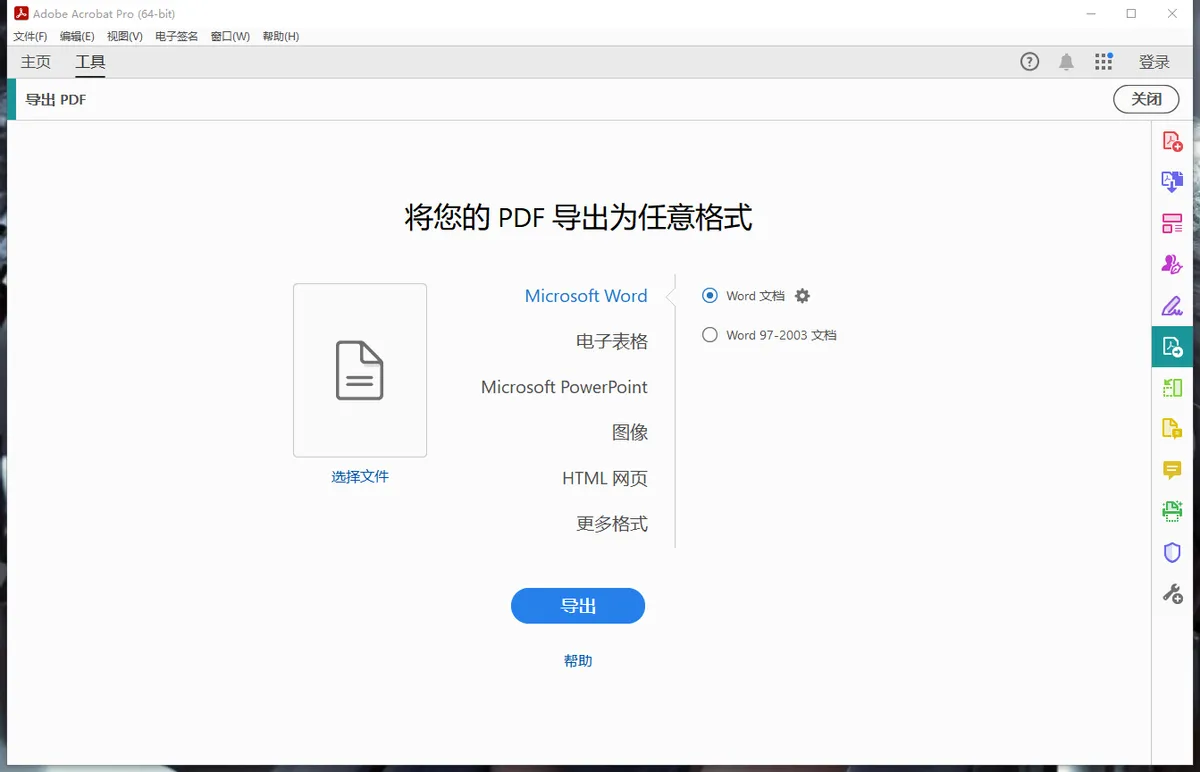Image resolution: width=1200 pixels, height=772 pixels.
Task: Open the 电子签名 menu
Action: click(x=177, y=36)
